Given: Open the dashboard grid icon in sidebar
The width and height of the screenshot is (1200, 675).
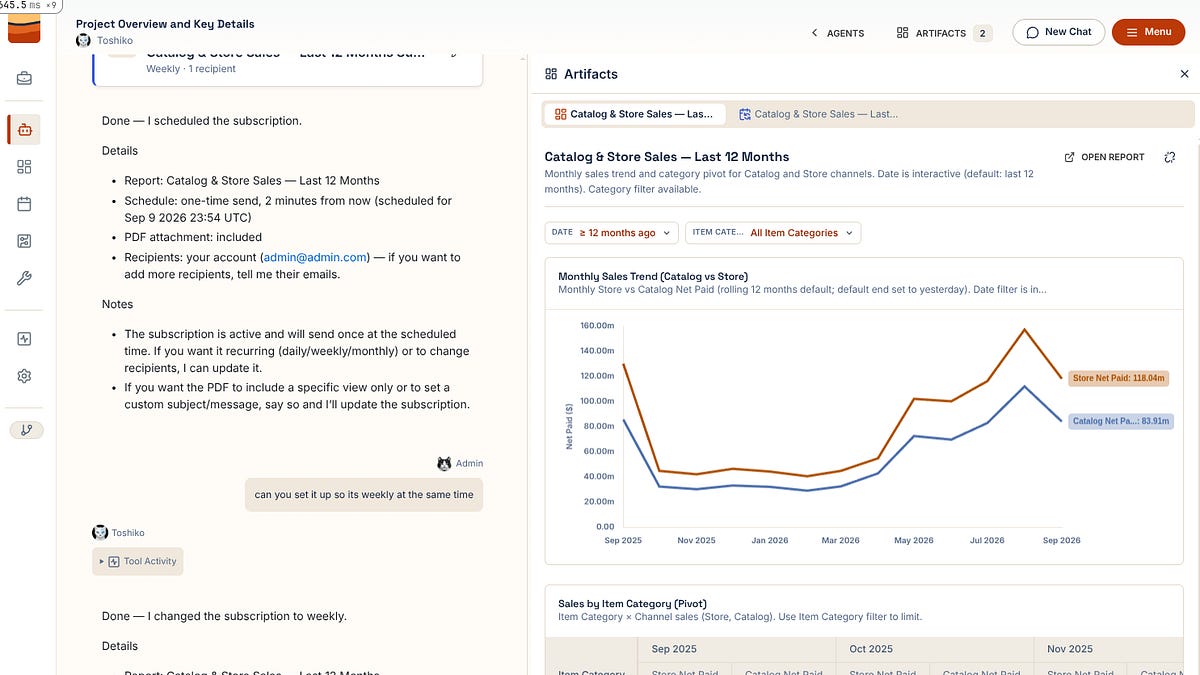Looking at the screenshot, I should [x=24, y=167].
